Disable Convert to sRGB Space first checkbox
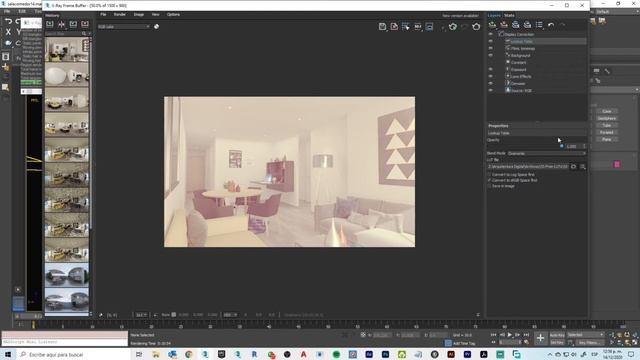This screenshot has width=640, height=360. pos(489,180)
